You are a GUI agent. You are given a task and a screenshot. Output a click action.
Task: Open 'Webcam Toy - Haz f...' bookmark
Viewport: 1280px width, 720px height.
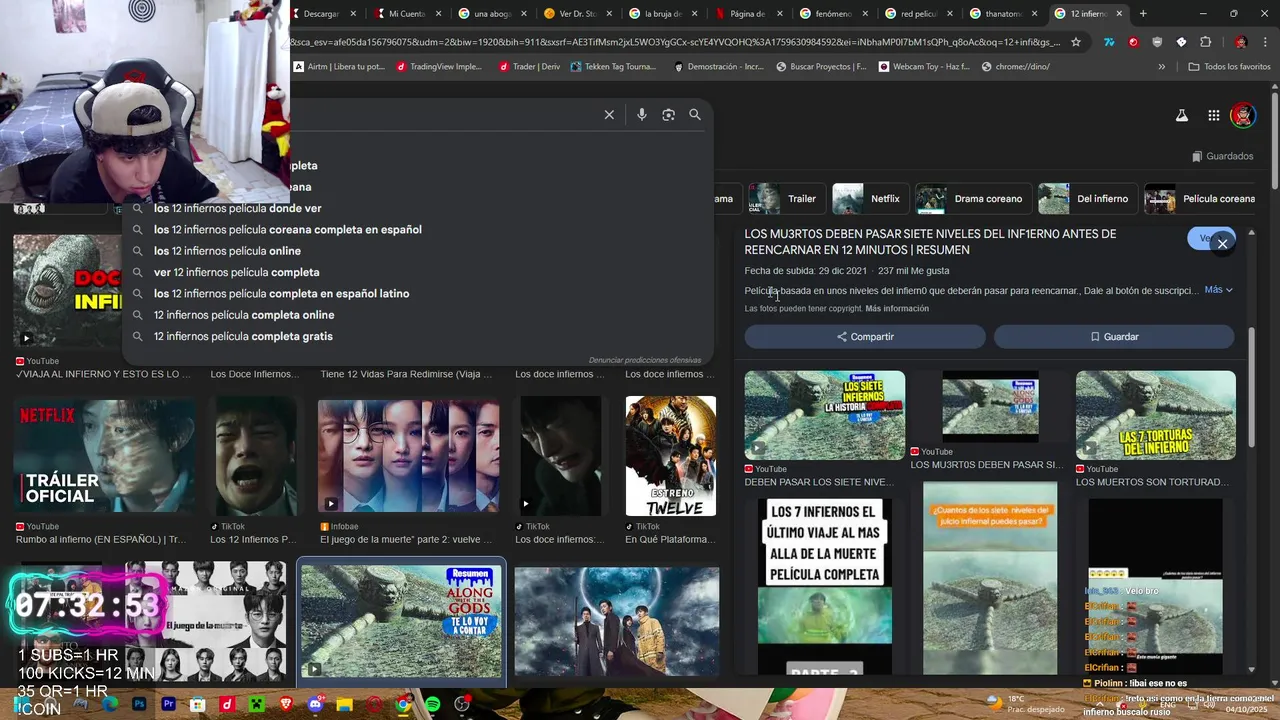coord(925,67)
